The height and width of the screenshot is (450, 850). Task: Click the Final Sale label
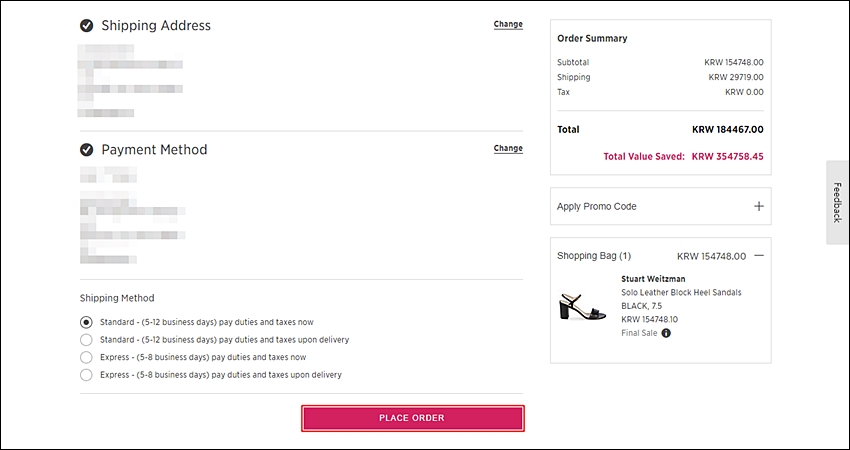click(x=639, y=333)
